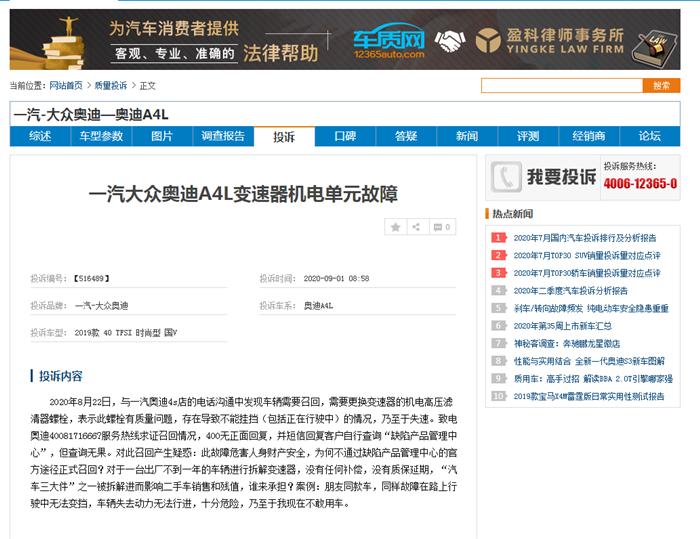Click the favorite star icon

click(x=396, y=227)
